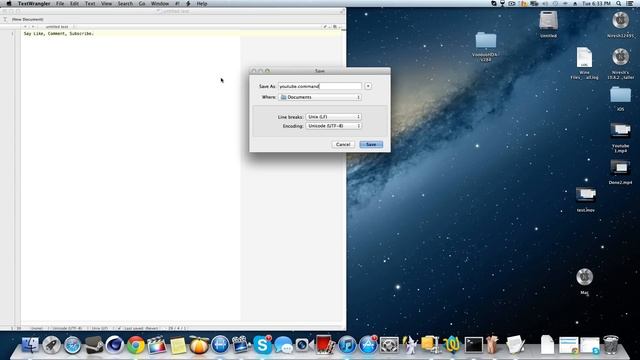This screenshot has width=640, height=360.
Task: Open the yellow Stickies notes icon in Dock
Action: coord(178,346)
